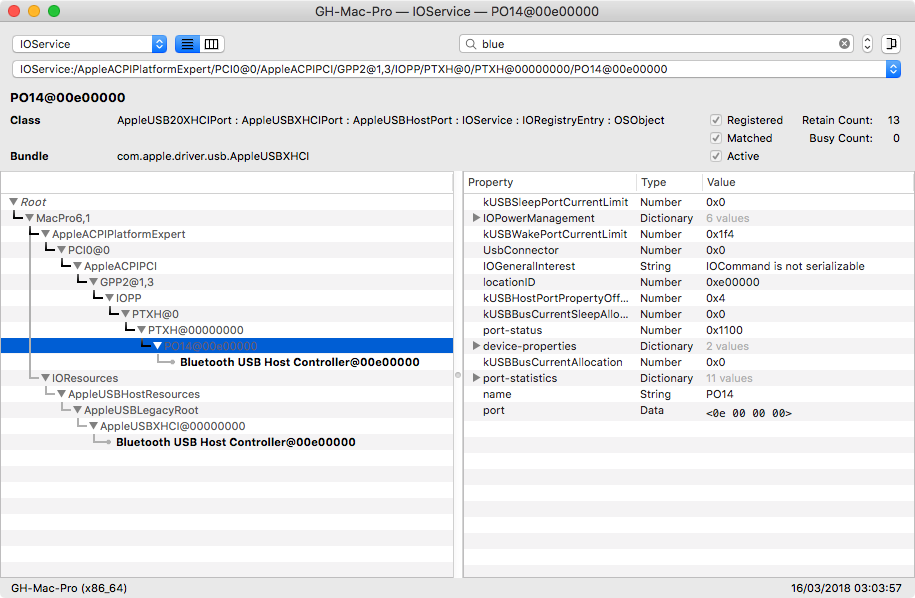
Task: Select Bluetooth USB Host Controller under AppleUSBXHCI
Action: 236,442
